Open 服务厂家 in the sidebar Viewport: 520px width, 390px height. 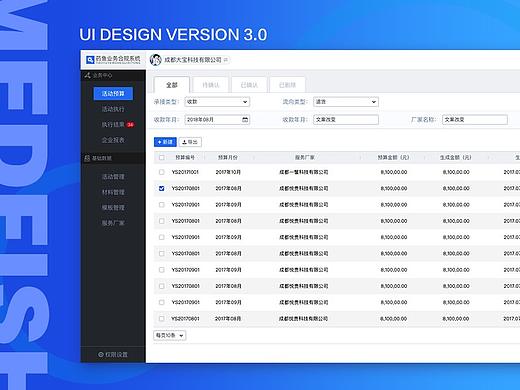click(x=113, y=223)
